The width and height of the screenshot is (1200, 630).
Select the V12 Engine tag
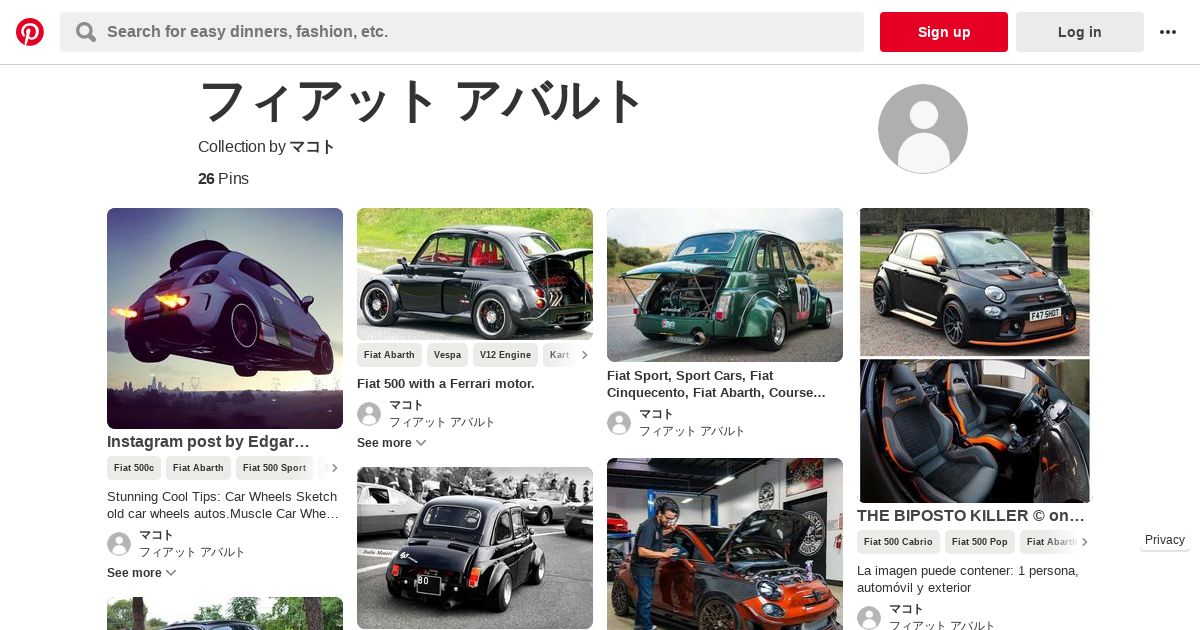(x=505, y=355)
